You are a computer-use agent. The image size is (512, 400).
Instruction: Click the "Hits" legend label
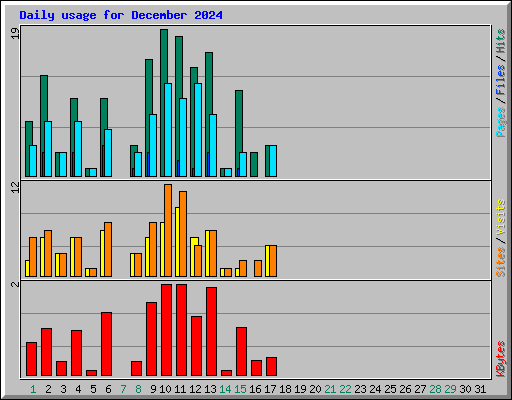tap(500, 41)
